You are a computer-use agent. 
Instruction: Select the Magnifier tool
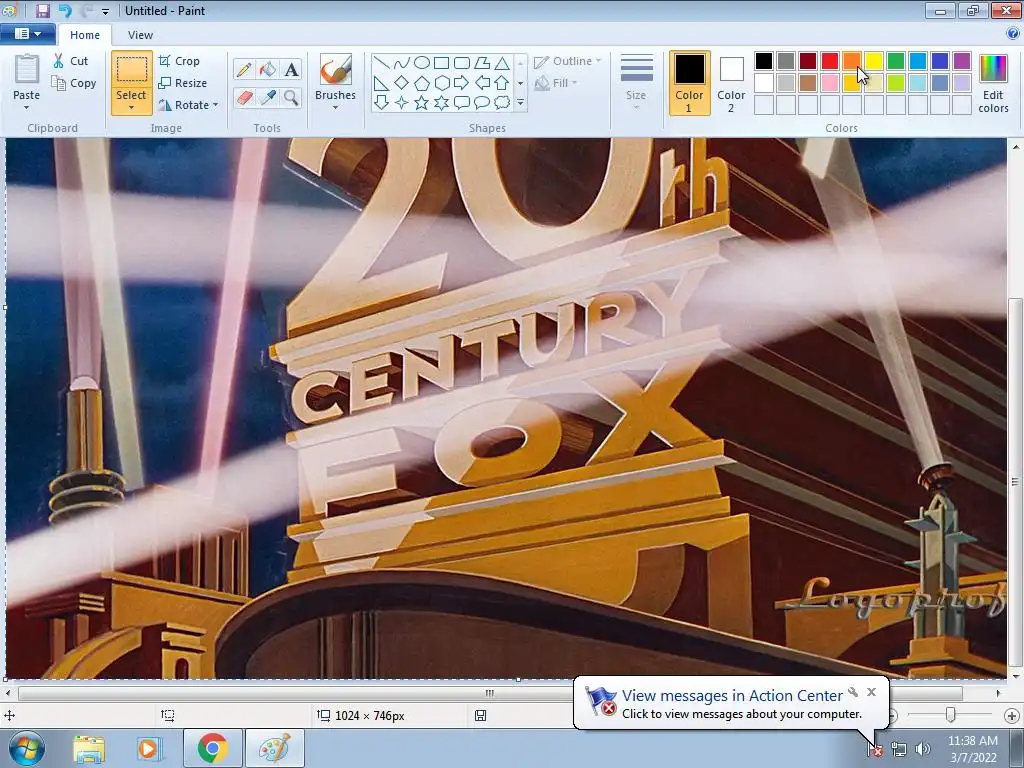[291, 98]
